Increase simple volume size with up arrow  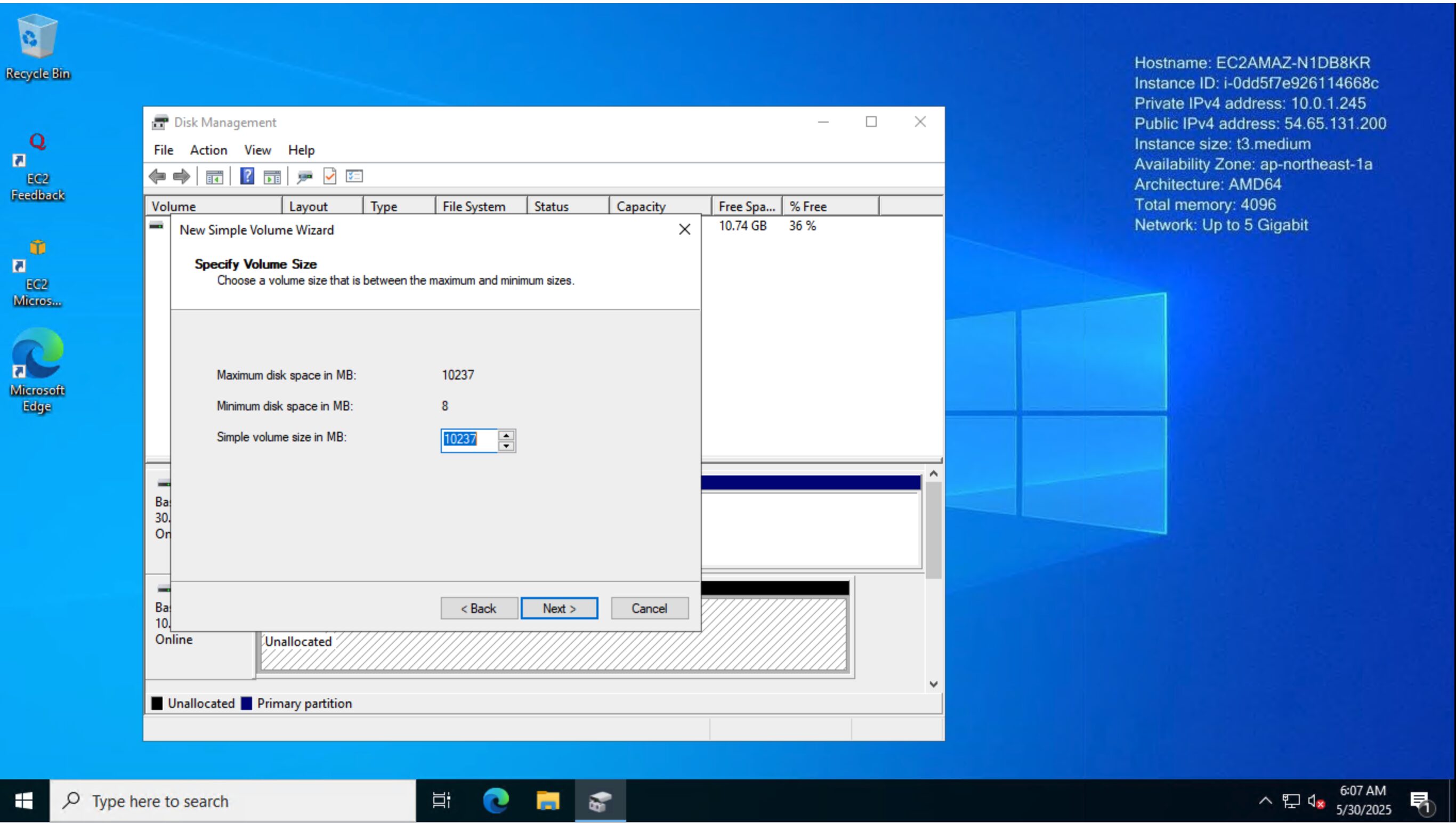click(x=506, y=435)
